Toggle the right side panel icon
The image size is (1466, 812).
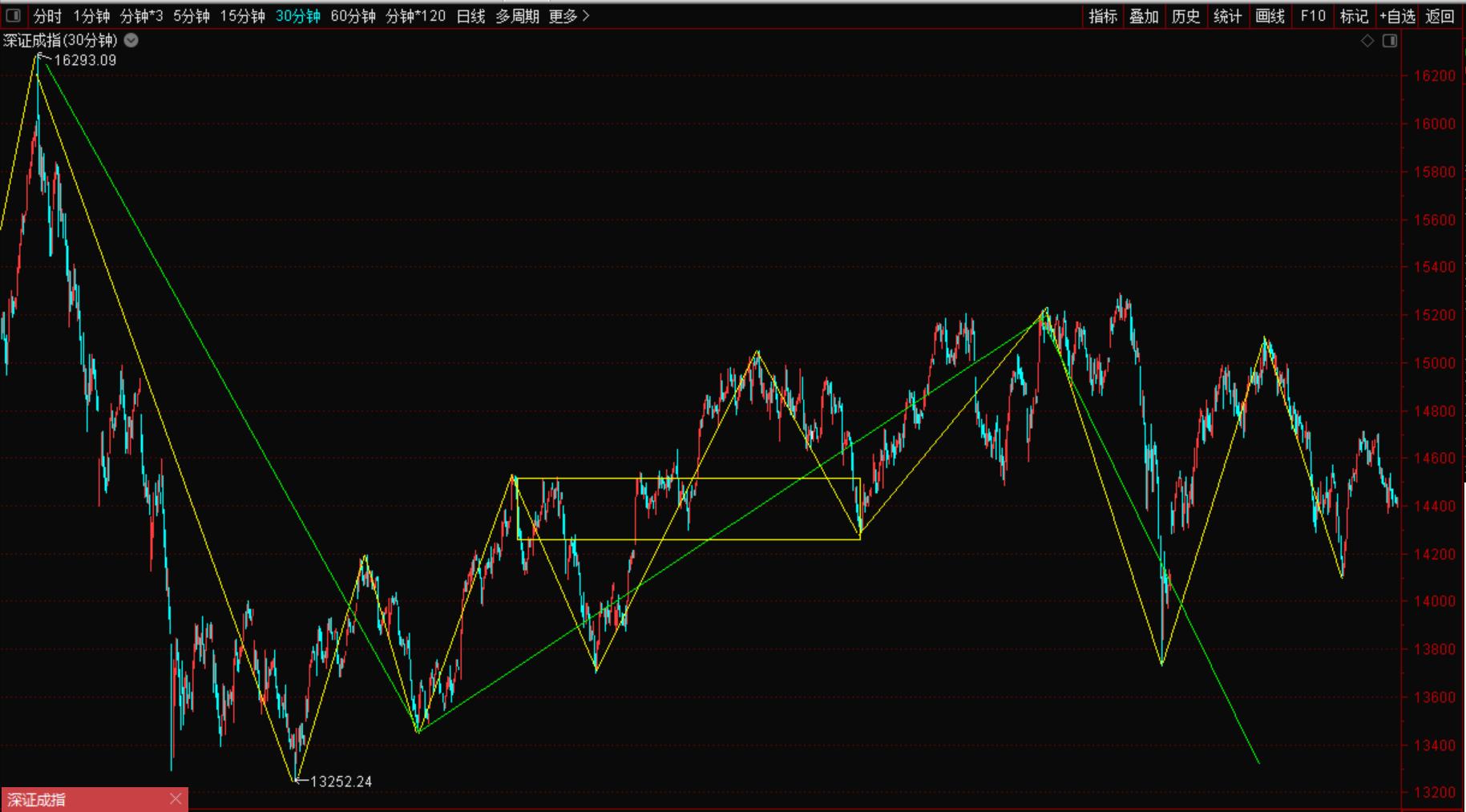click(x=1390, y=41)
